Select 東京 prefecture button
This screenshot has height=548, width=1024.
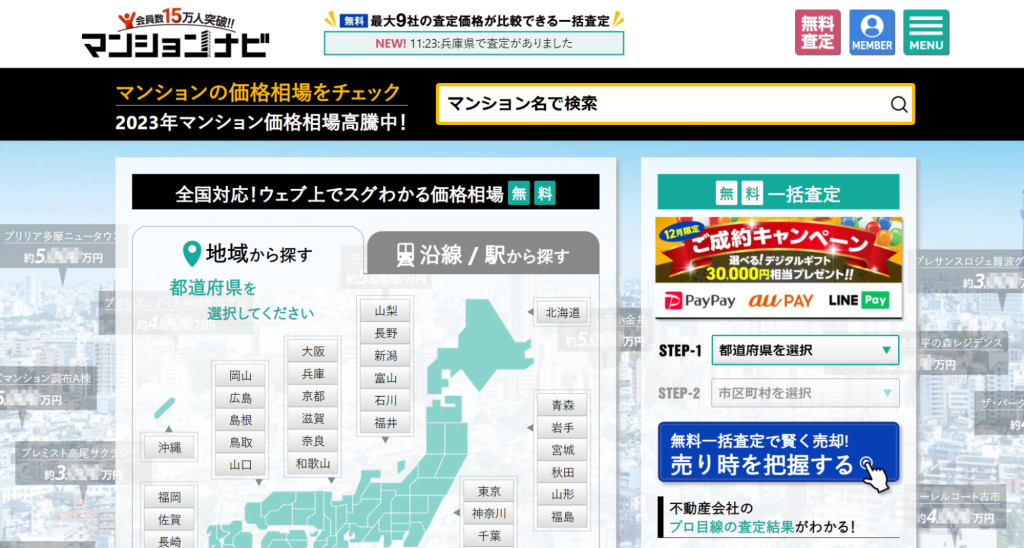pyautogui.click(x=489, y=491)
